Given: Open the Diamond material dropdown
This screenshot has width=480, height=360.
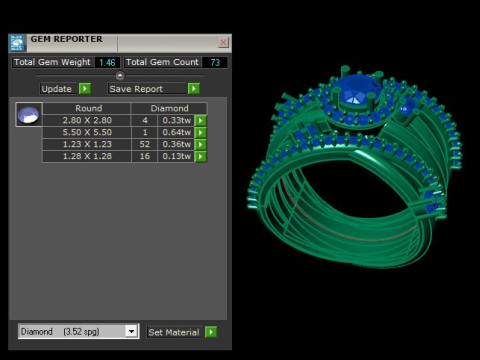Looking at the screenshot, I should pos(132,331).
